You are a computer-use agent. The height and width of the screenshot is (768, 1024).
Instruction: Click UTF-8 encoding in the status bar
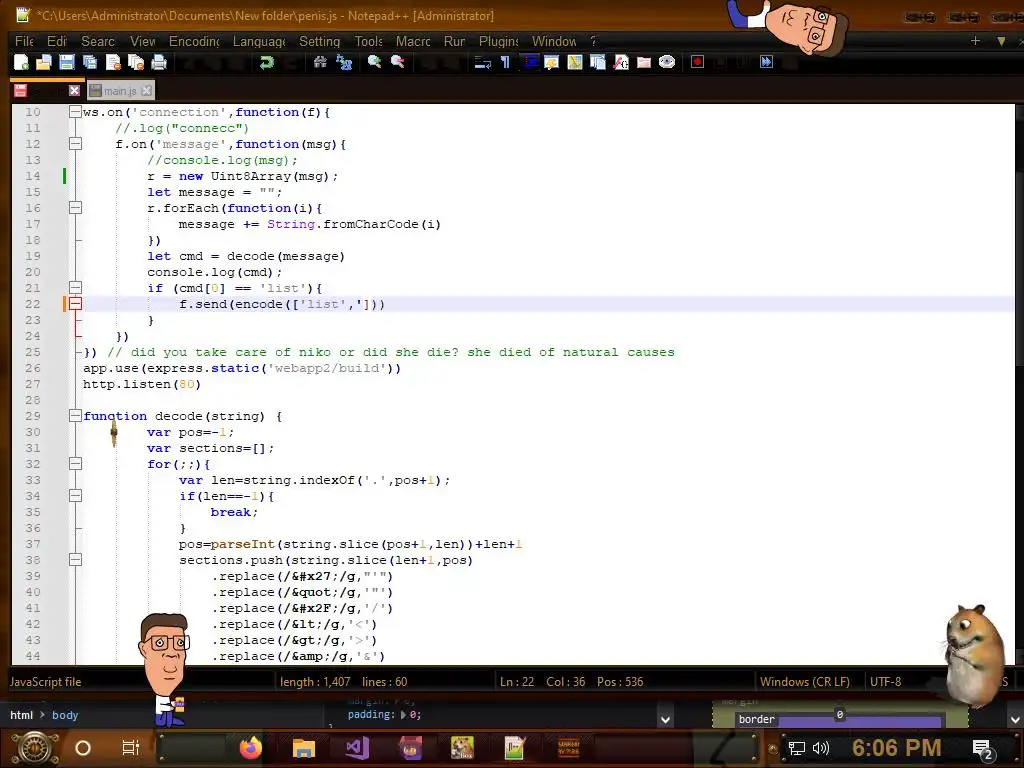click(886, 682)
